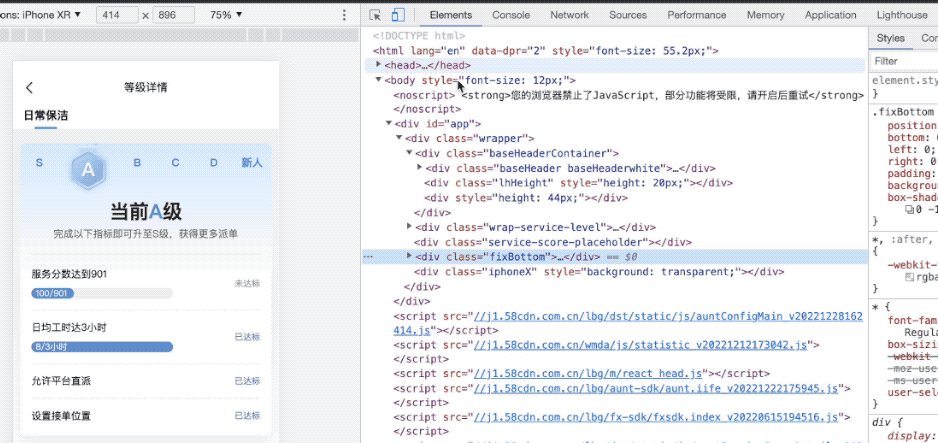
Task: Click the react_head.js script link
Action: [588, 374]
